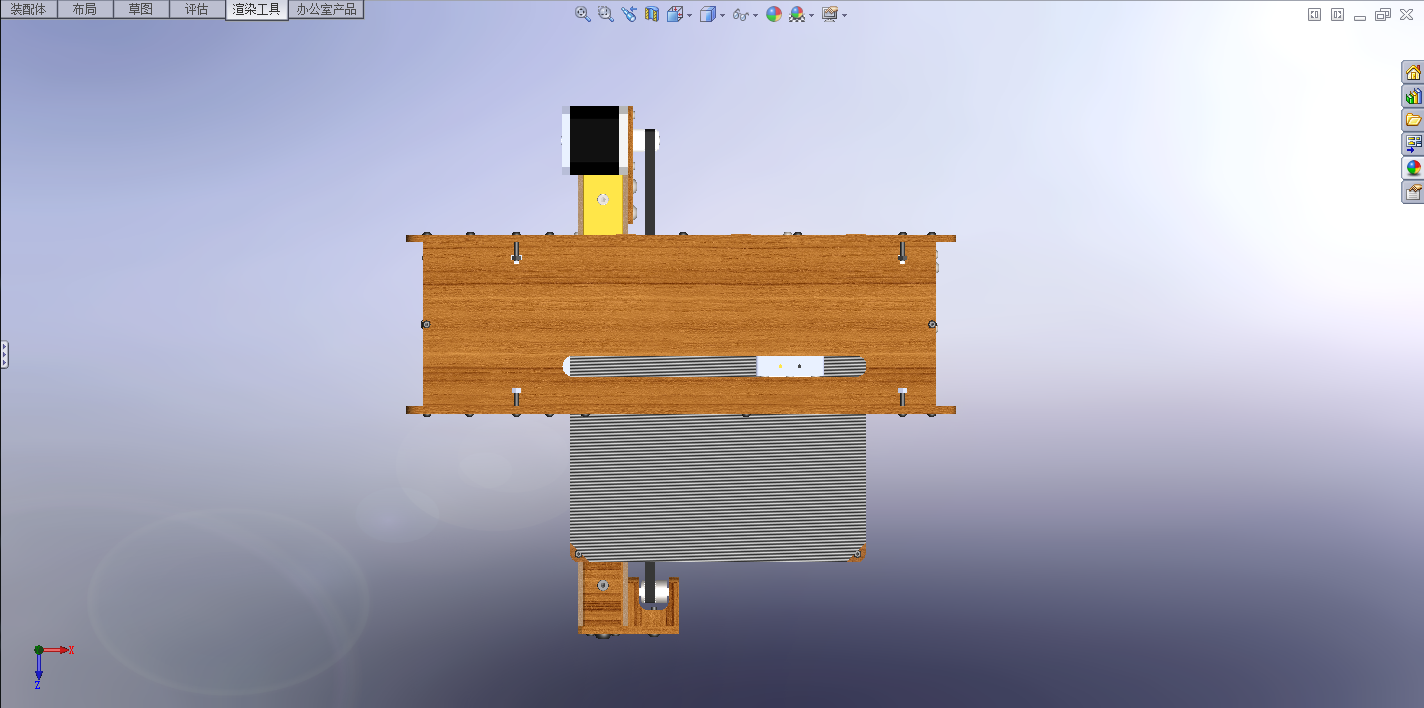Select the white slider block in the slot
1424x708 pixels.
point(790,366)
